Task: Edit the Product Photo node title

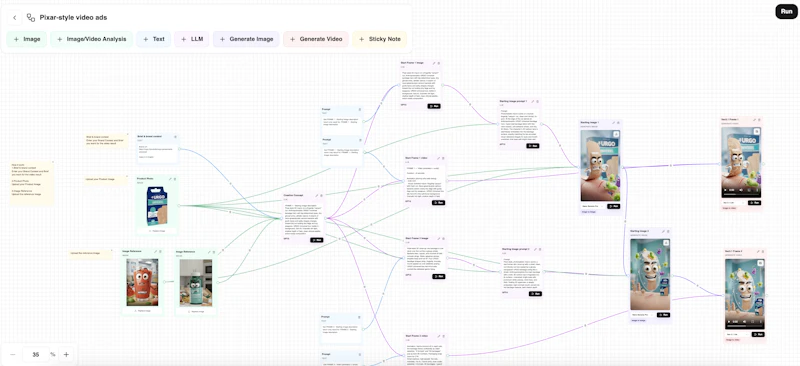Action: 170,179
